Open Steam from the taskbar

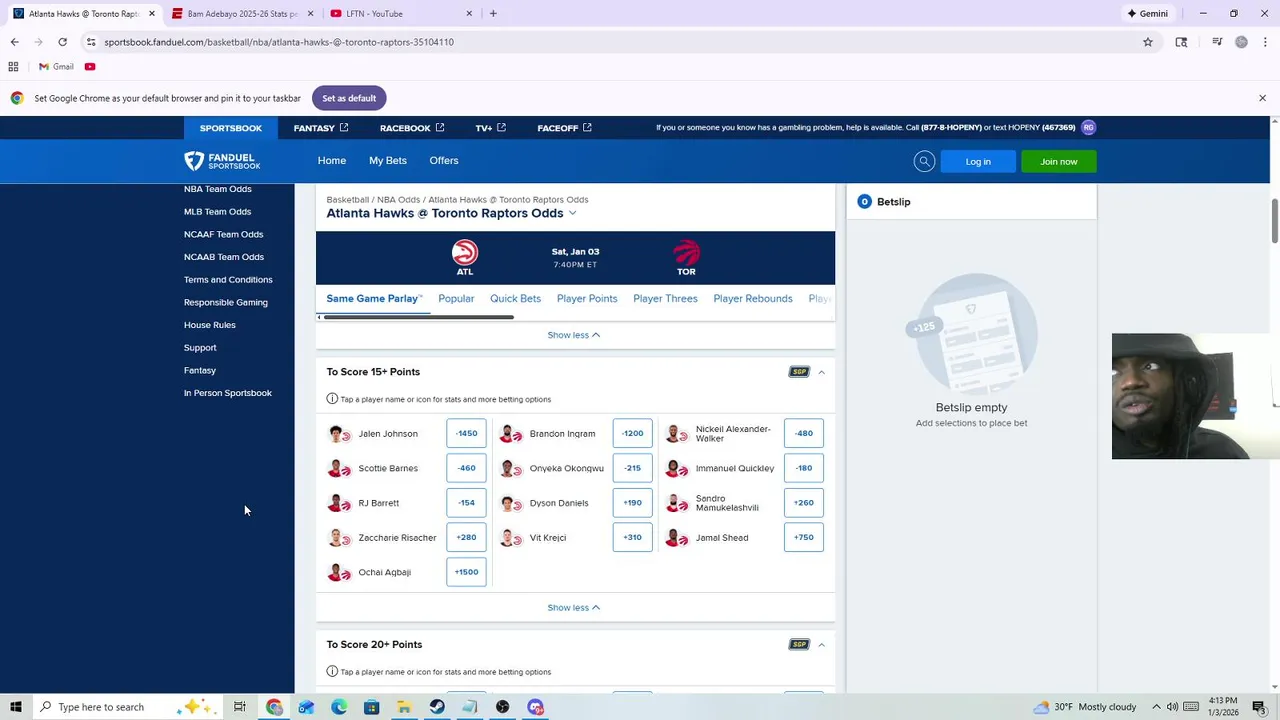pyautogui.click(x=437, y=707)
